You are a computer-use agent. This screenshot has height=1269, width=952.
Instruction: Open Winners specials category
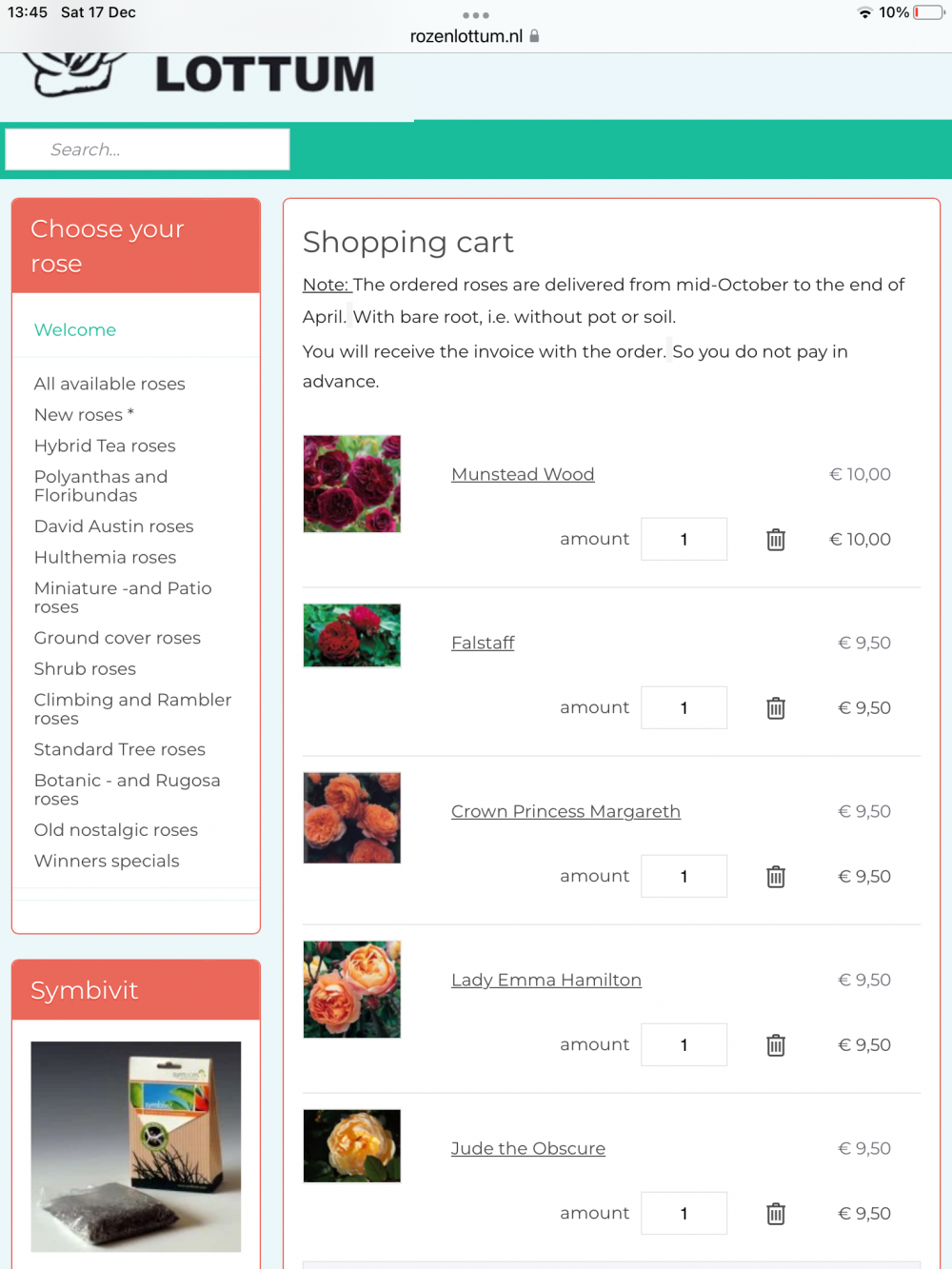point(107,861)
